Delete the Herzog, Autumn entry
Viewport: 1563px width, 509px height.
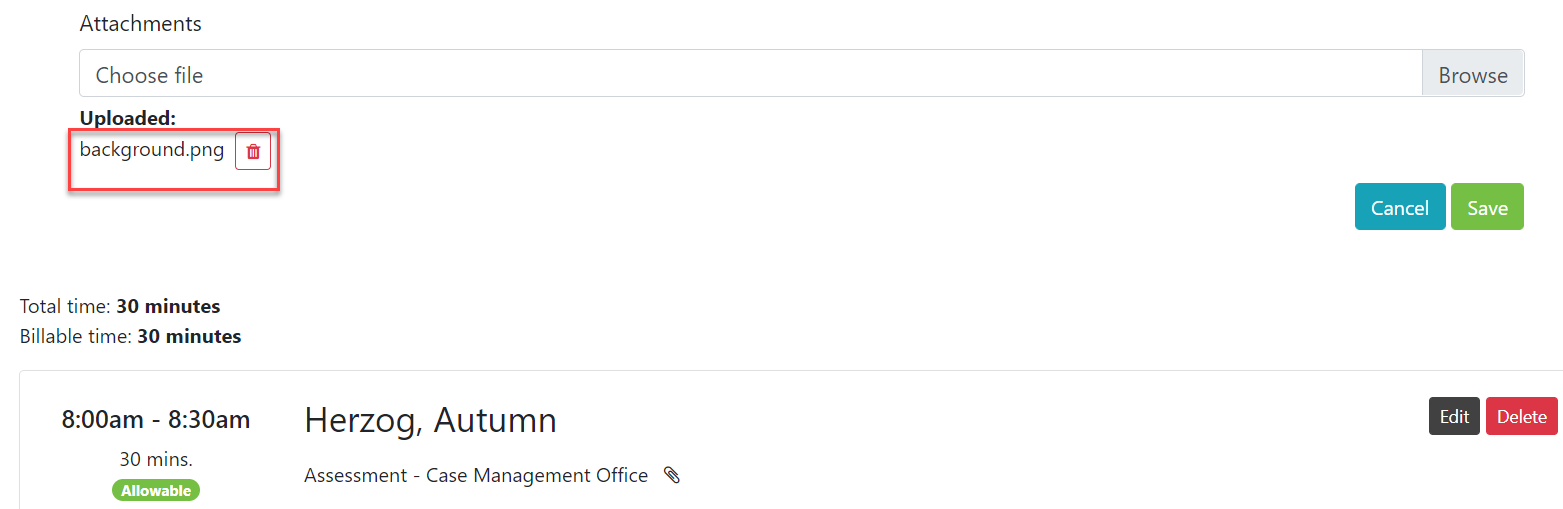coord(1521,417)
